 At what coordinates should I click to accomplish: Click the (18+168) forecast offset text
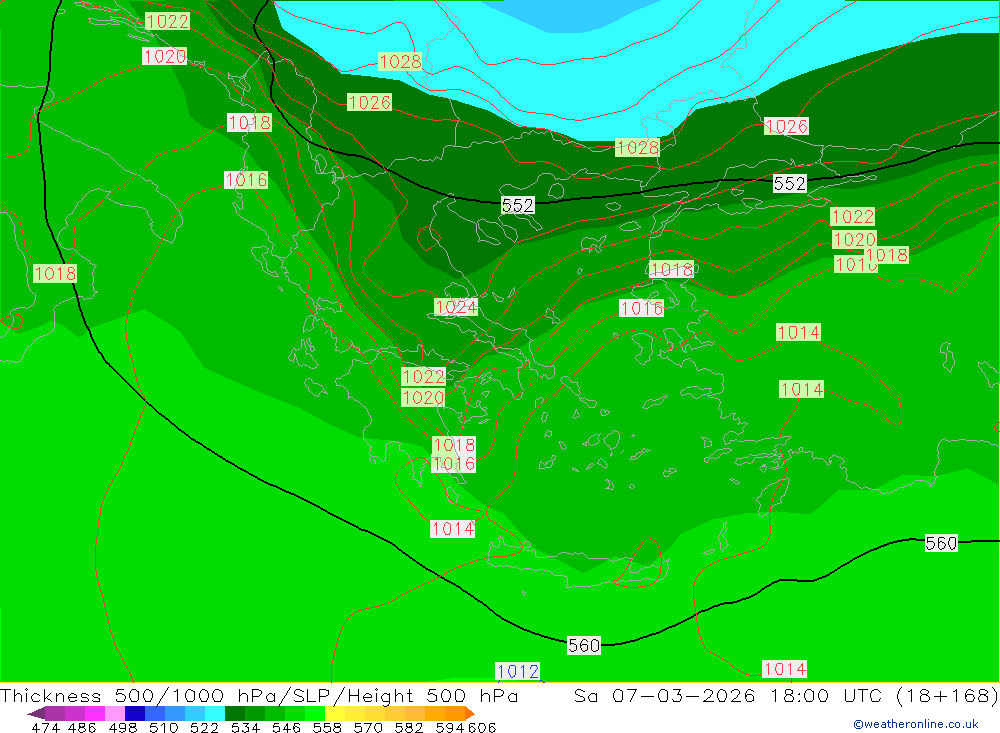tap(947, 695)
